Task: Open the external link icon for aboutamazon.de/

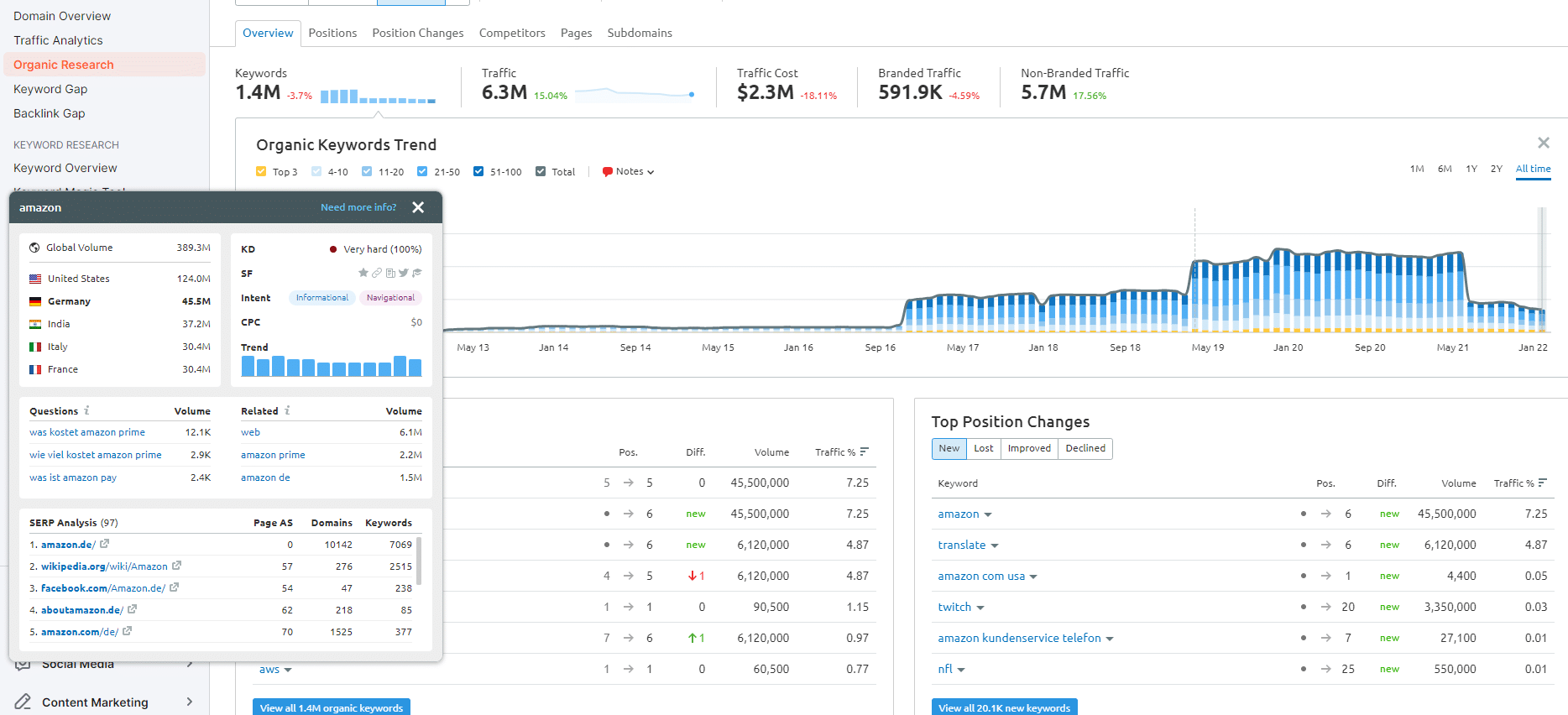Action: pyautogui.click(x=133, y=609)
